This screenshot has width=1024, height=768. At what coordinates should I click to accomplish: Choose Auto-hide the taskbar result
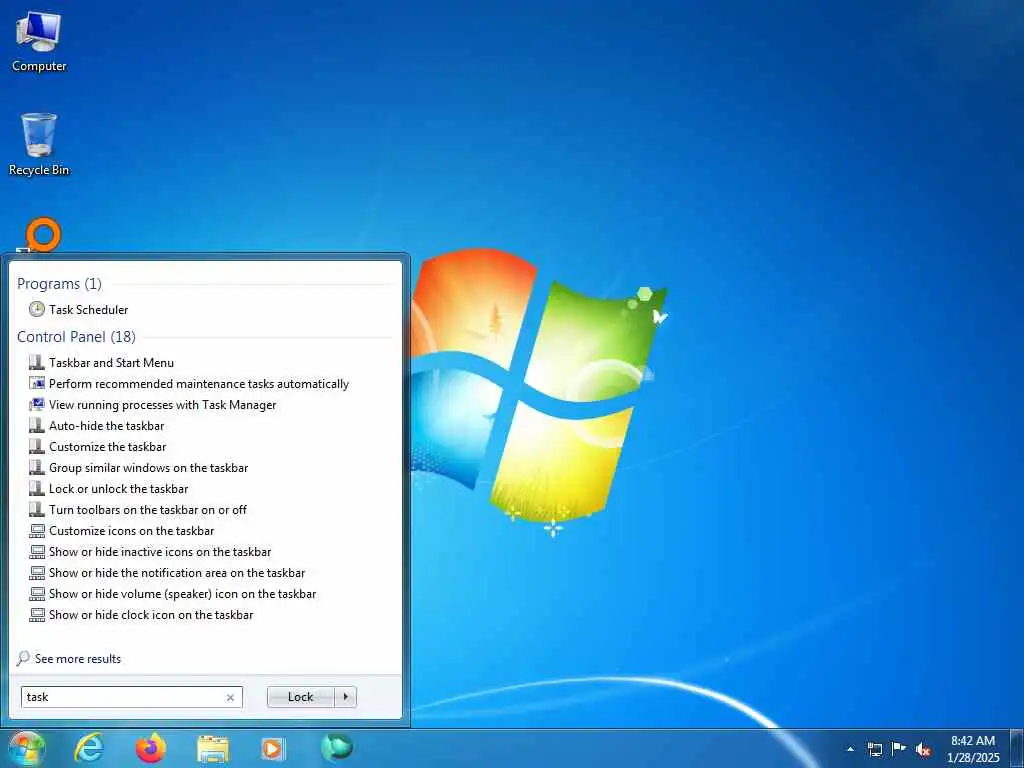106,426
